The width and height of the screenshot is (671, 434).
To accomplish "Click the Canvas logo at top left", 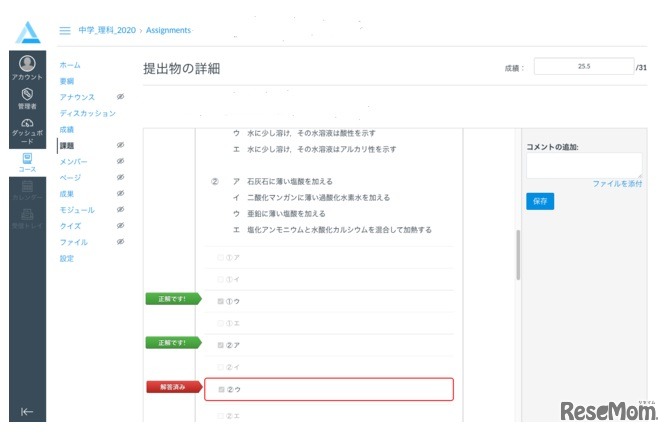I will tap(27, 31).
